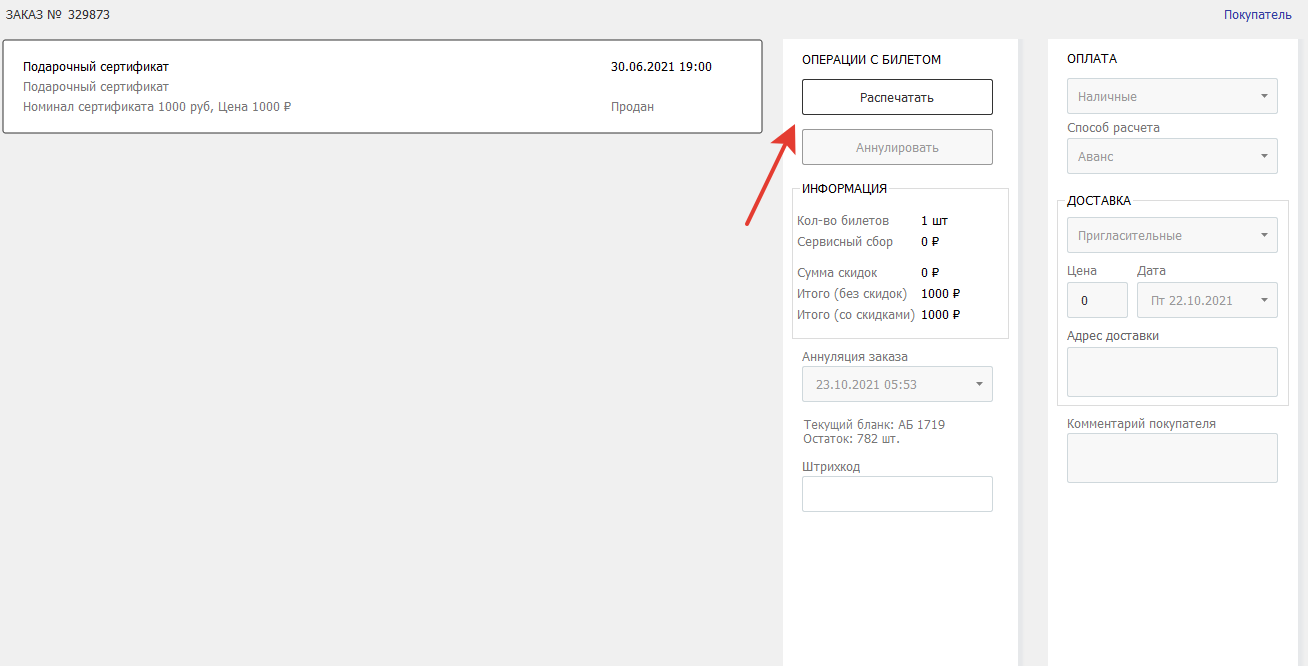Focus the Штрихкод input field

click(897, 494)
